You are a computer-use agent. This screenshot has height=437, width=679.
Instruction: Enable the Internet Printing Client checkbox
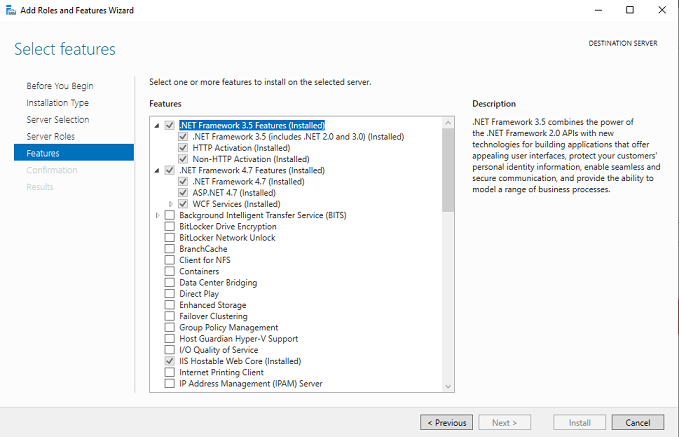point(169,372)
